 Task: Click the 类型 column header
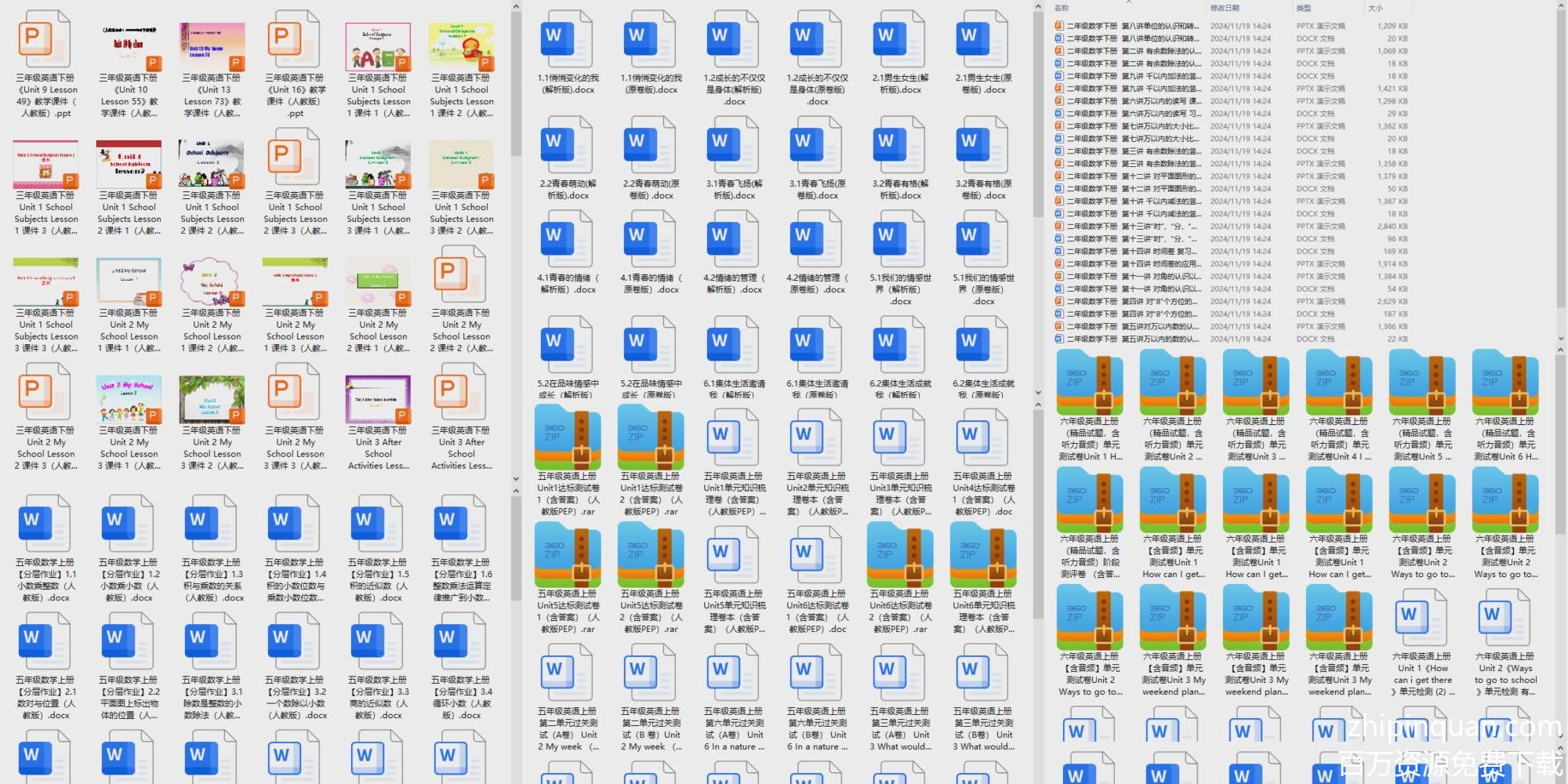[1304, 8]
